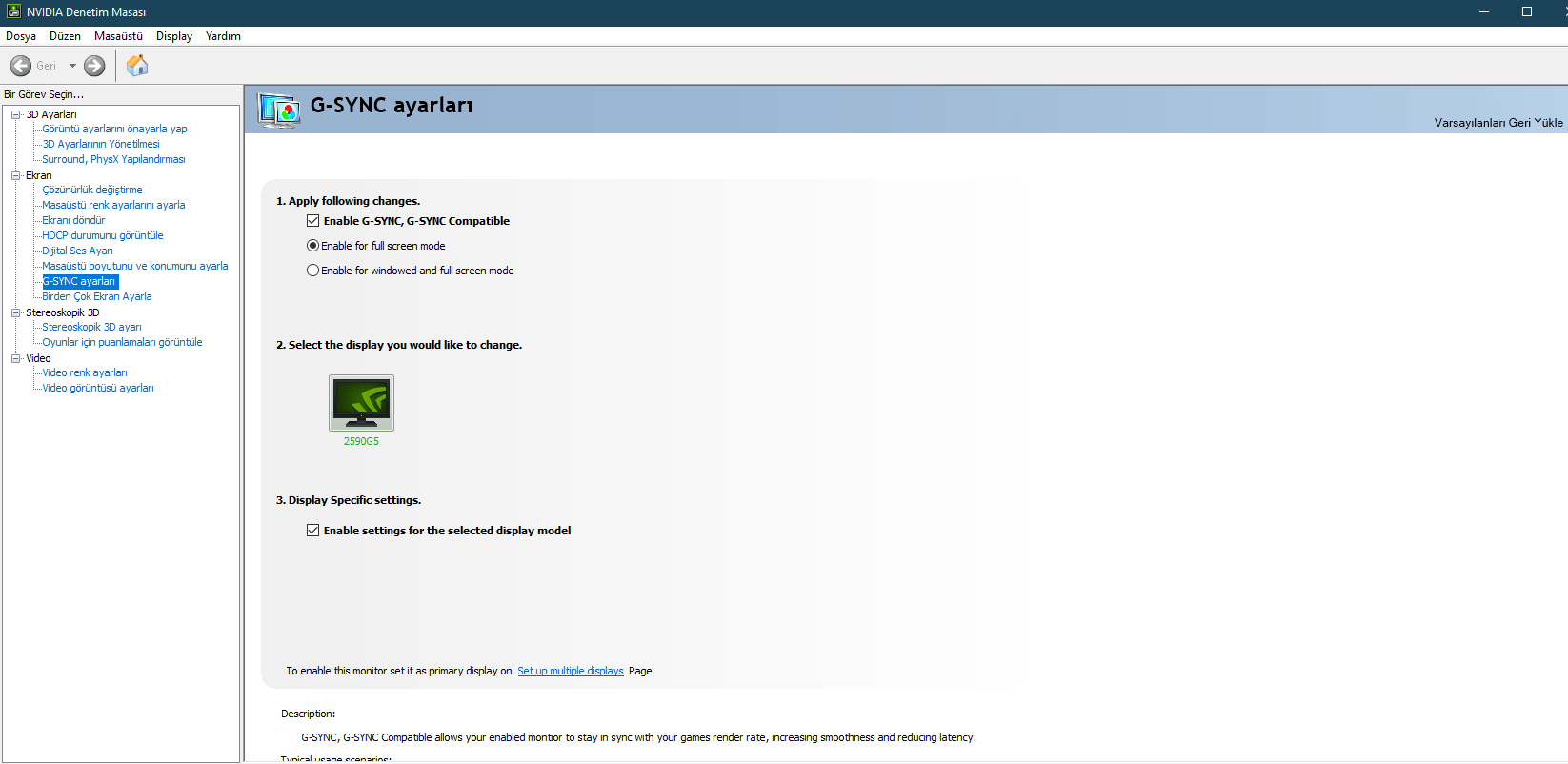Open Stereoskopik 3D ayarı page
Image resolution: width=1568 pixels, height=764 pixels.
pyautogui.click(x=91, y=327)
